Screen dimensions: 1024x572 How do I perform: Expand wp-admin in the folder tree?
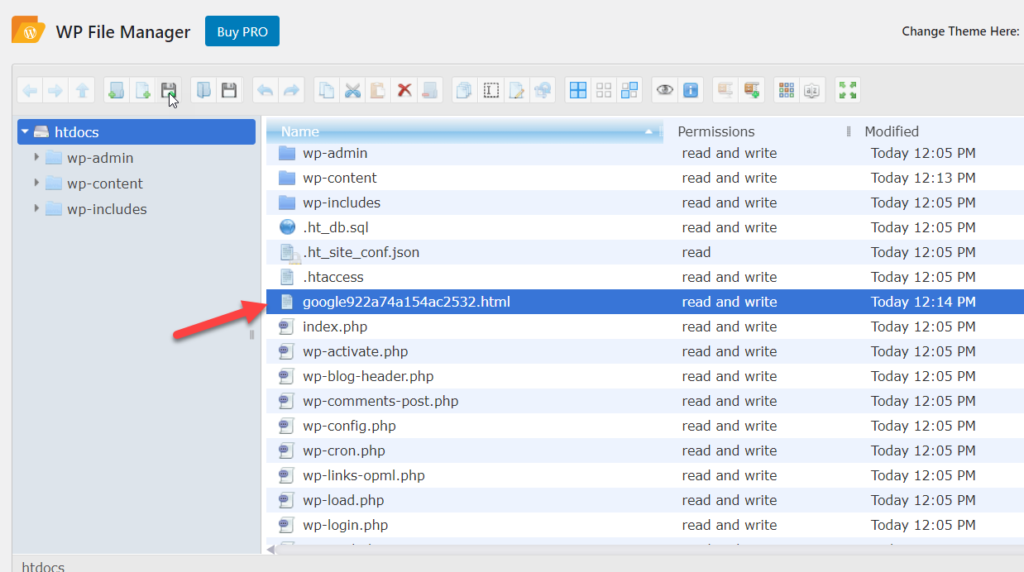[x=37, y=157]
